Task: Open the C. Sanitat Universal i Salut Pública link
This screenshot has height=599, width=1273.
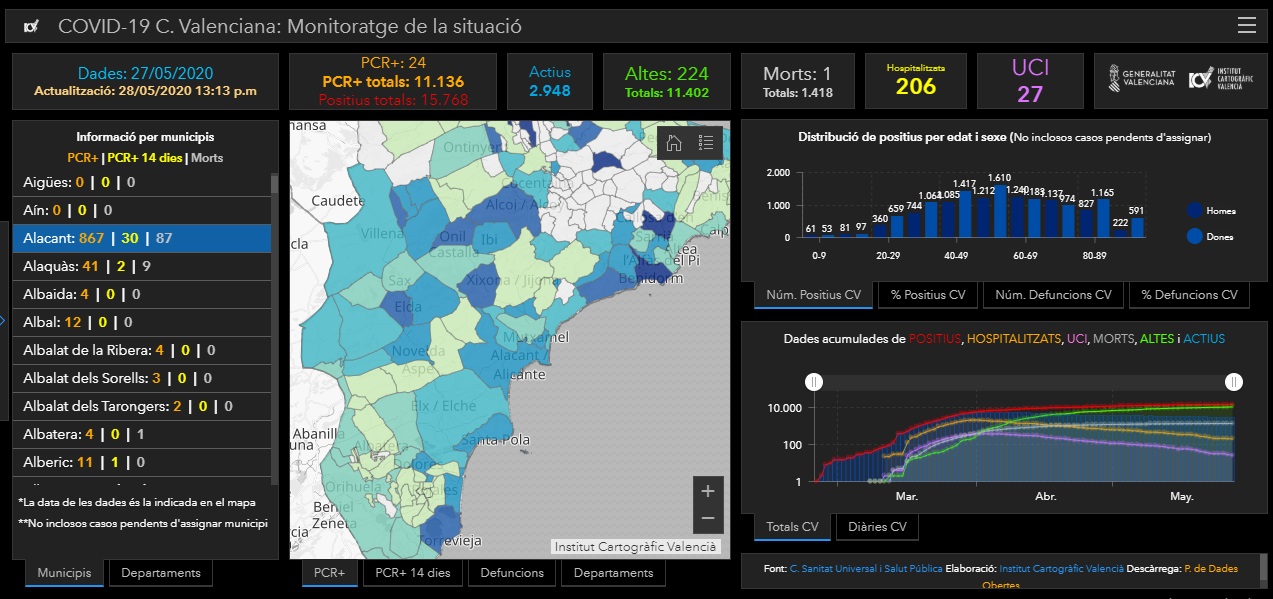Action: [x=865, y=569]
